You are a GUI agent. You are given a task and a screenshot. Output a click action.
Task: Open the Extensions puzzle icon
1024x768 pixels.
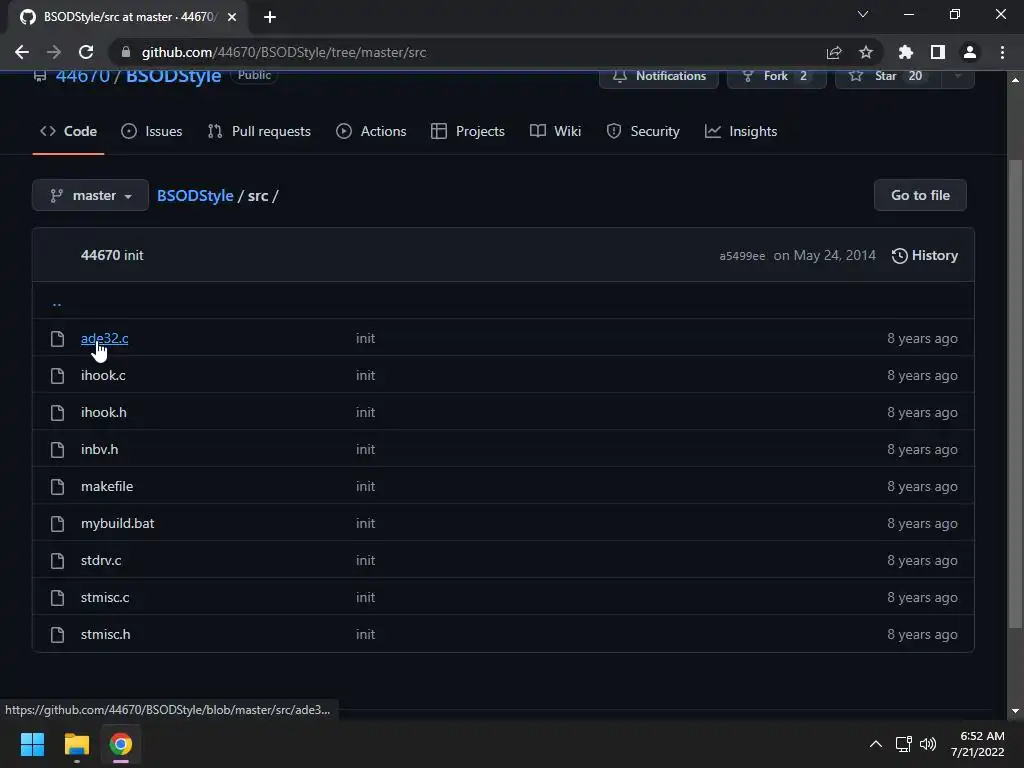pos(906,52)
